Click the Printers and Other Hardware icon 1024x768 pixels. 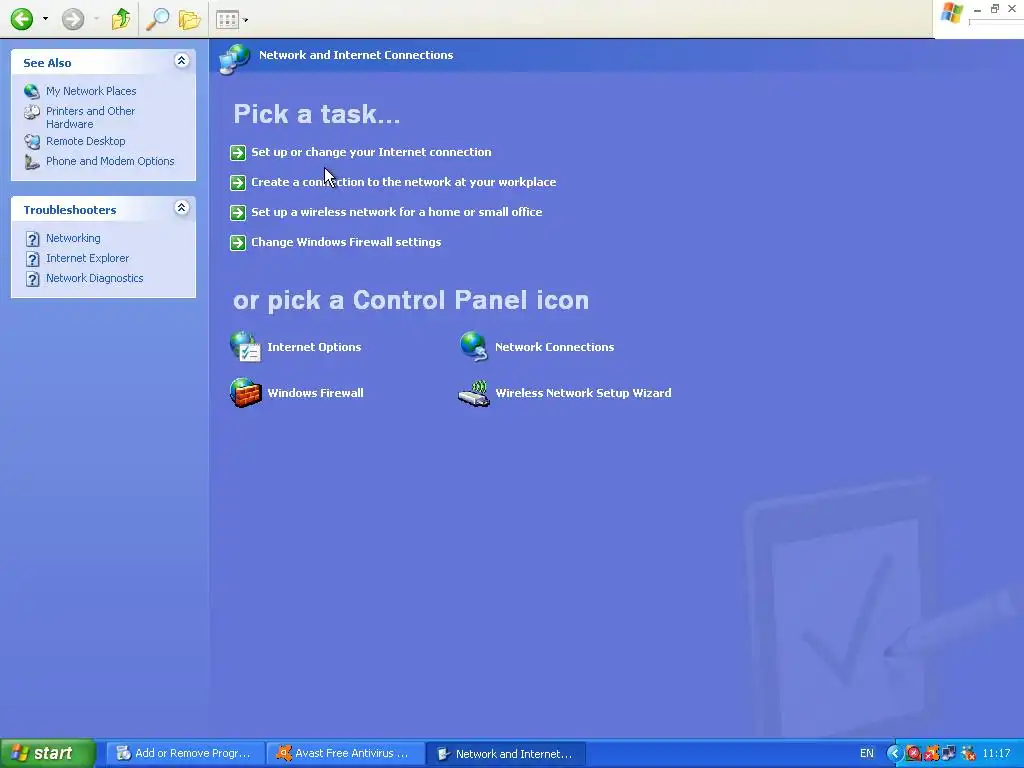31,112
